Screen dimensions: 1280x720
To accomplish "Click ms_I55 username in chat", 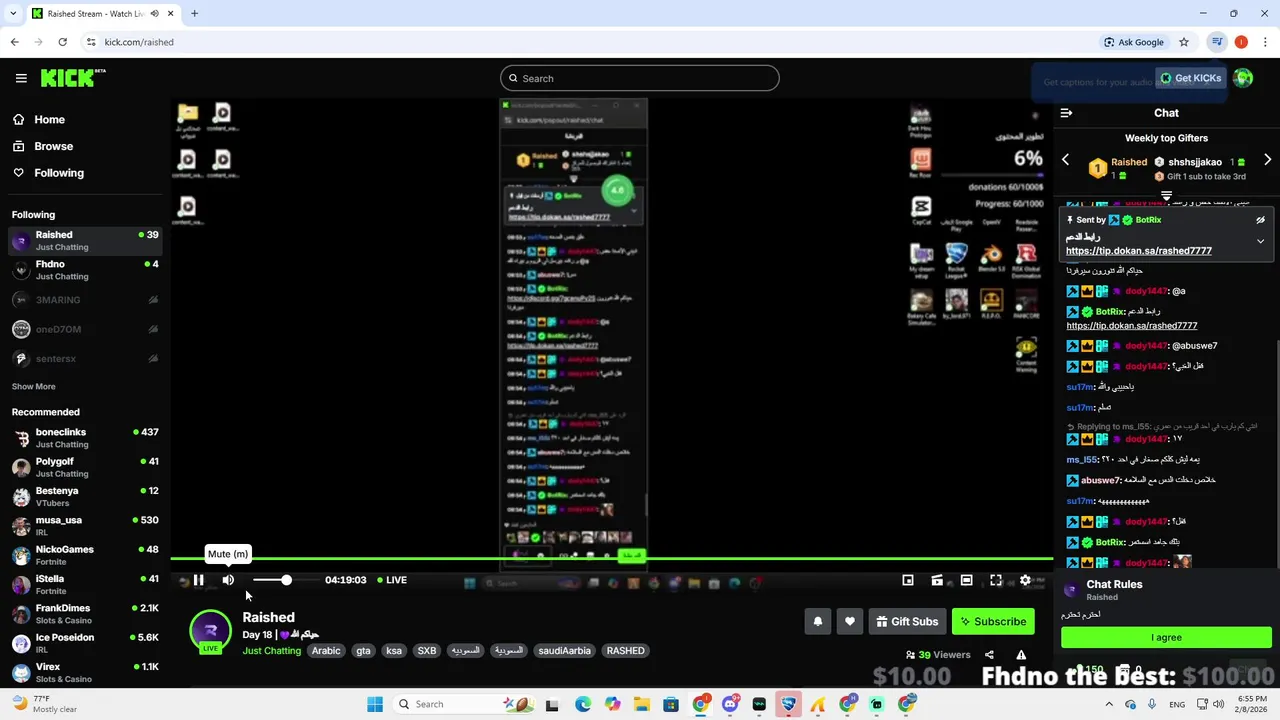I will pyautogui.click(x=1082, y=460).
